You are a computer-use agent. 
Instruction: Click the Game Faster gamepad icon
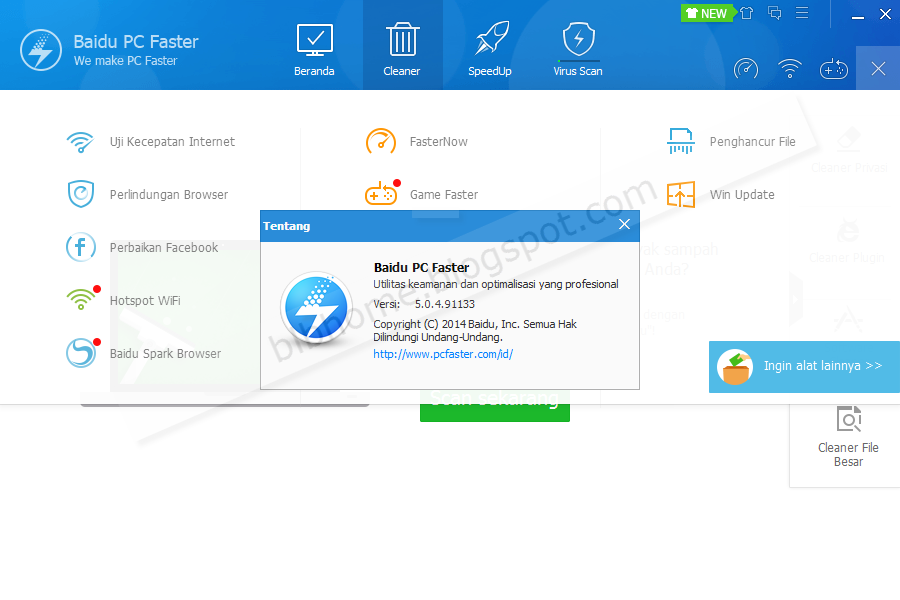click(382, 193)
